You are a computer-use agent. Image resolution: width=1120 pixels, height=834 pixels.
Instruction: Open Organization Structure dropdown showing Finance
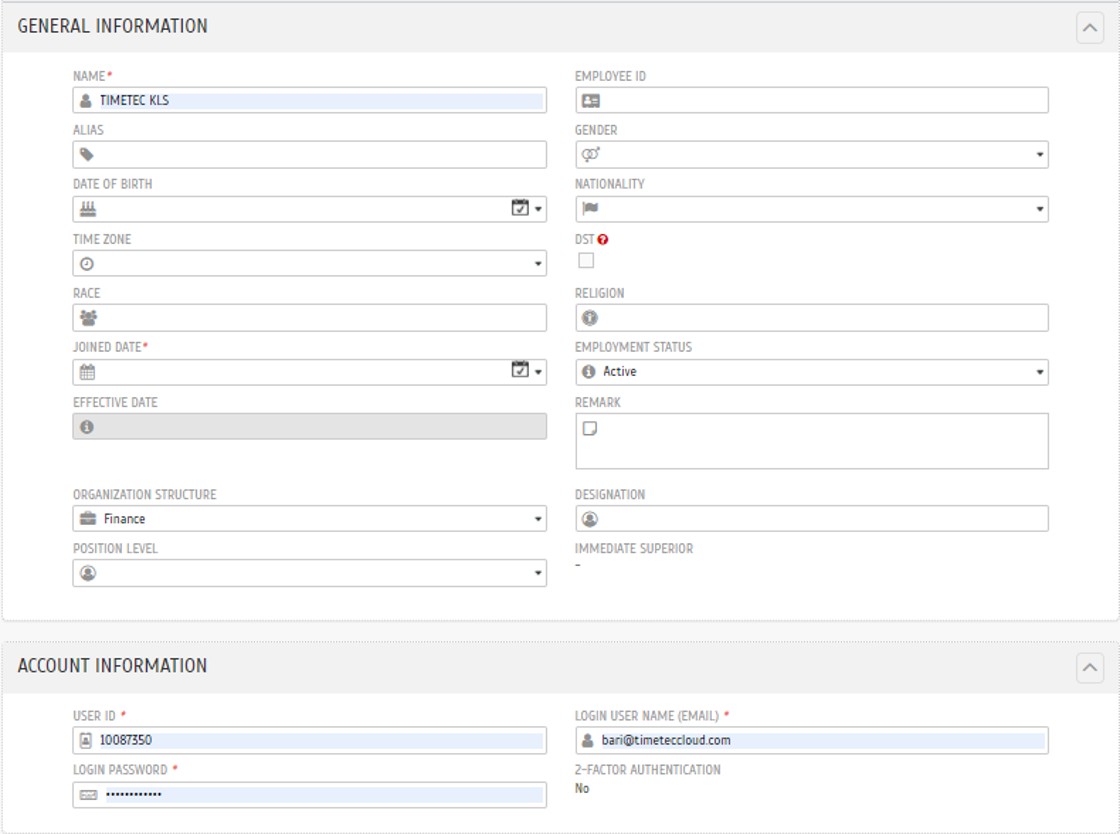click(x=309, y=519)
